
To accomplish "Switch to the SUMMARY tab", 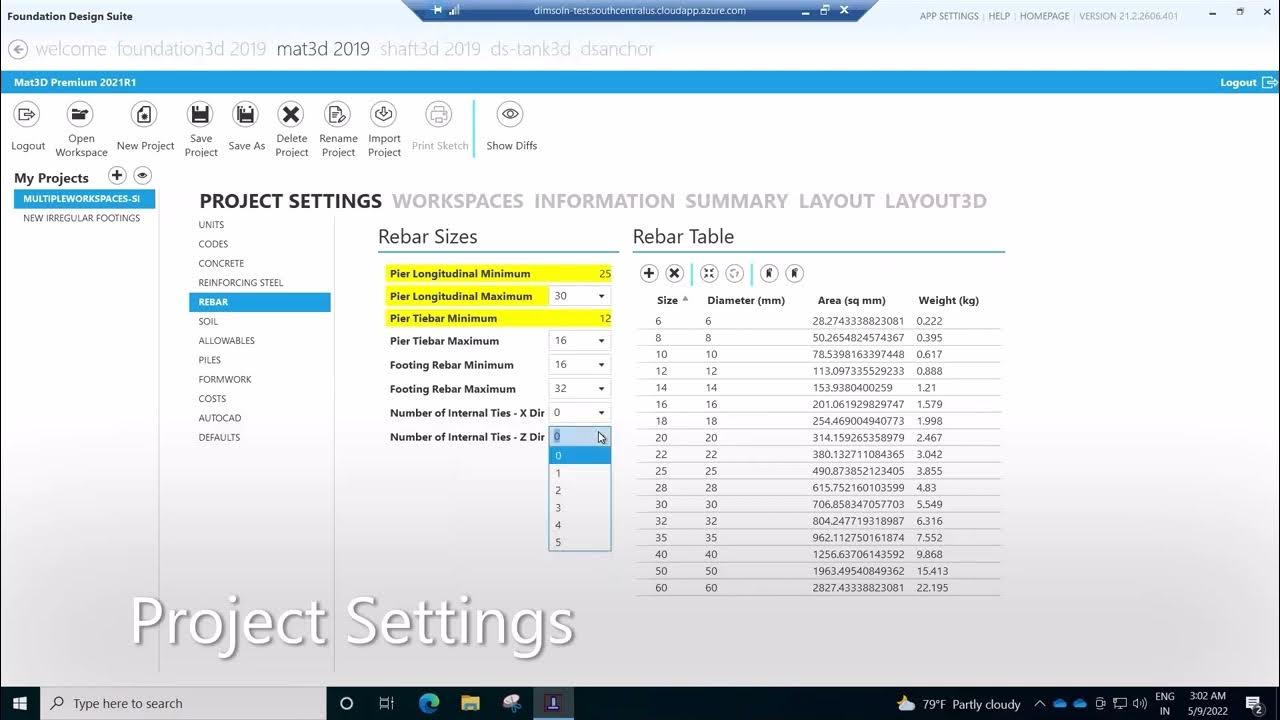I will click(736, 201).
